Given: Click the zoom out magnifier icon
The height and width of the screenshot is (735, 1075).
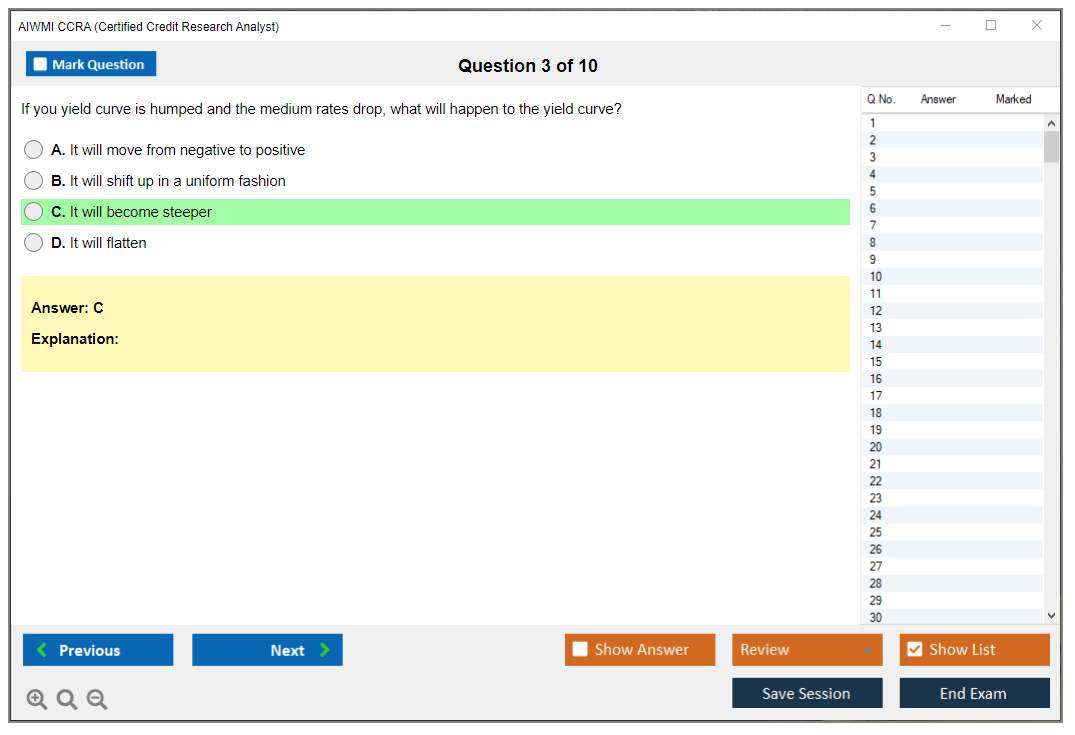Looking at the screenshot, I should [97, 700].
